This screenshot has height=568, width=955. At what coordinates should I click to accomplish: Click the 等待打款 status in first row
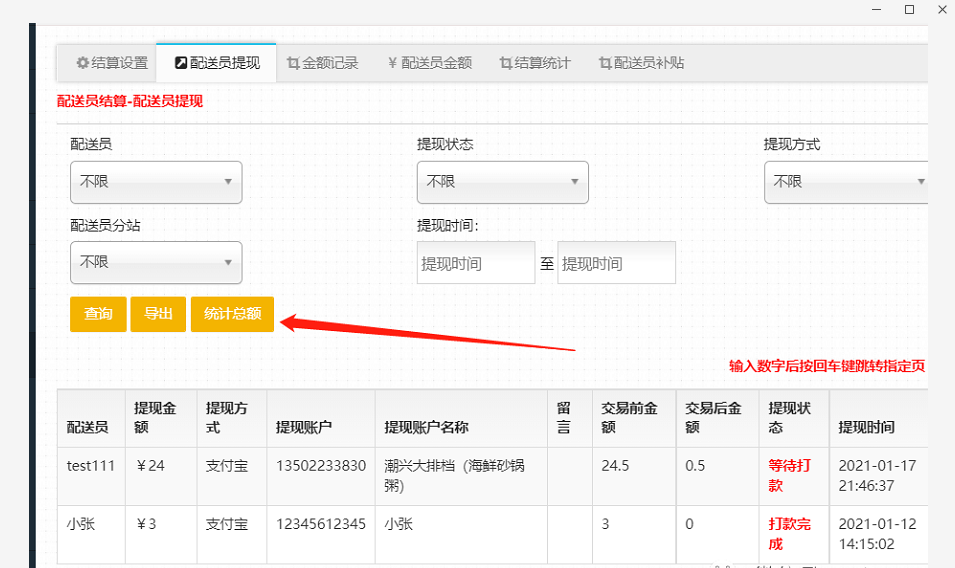[789, 475]
